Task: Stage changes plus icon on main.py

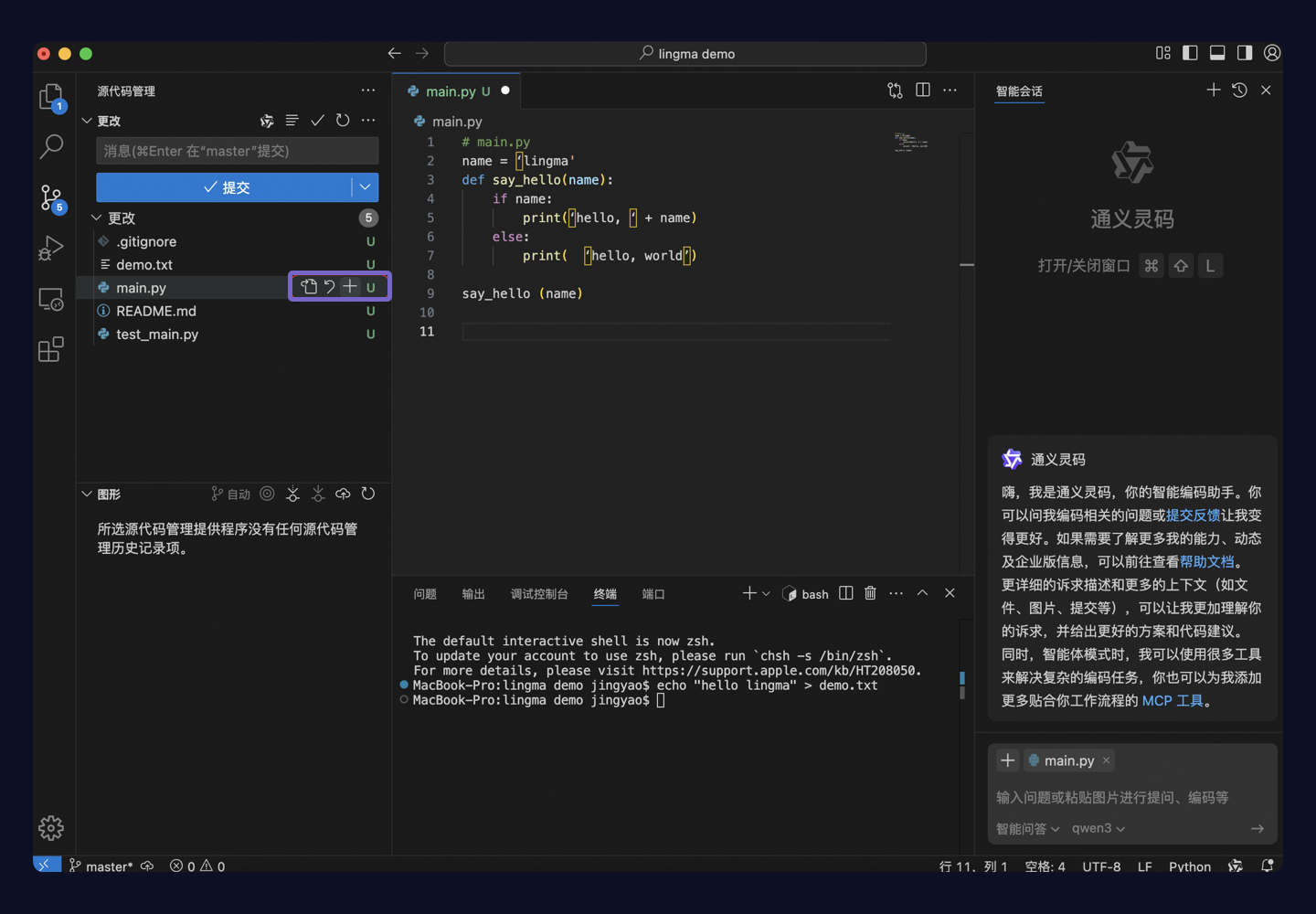Action: coord(350,287)
